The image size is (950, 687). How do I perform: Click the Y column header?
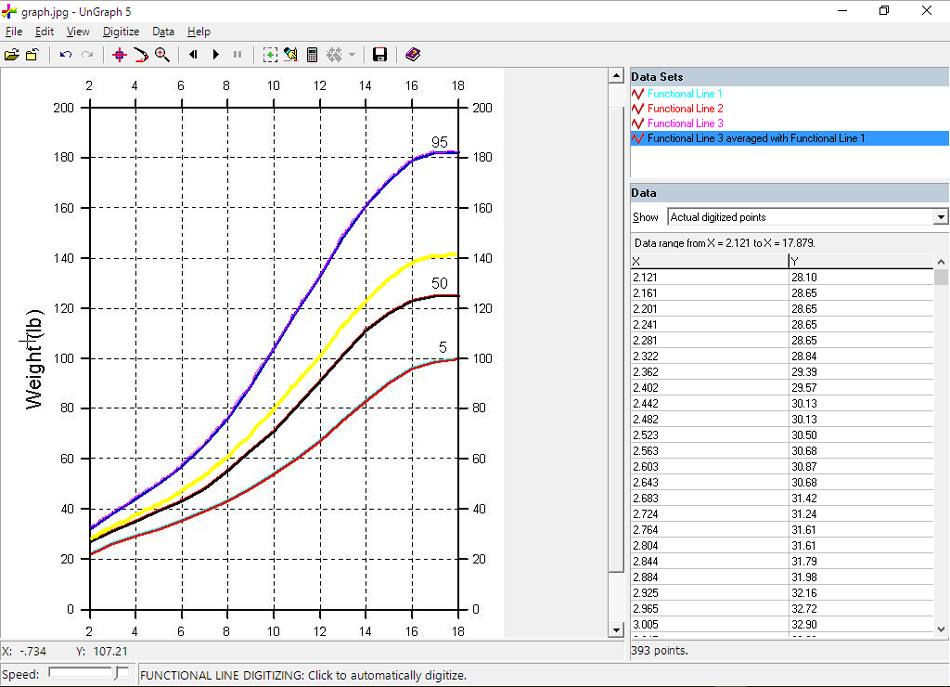point(861,261)
